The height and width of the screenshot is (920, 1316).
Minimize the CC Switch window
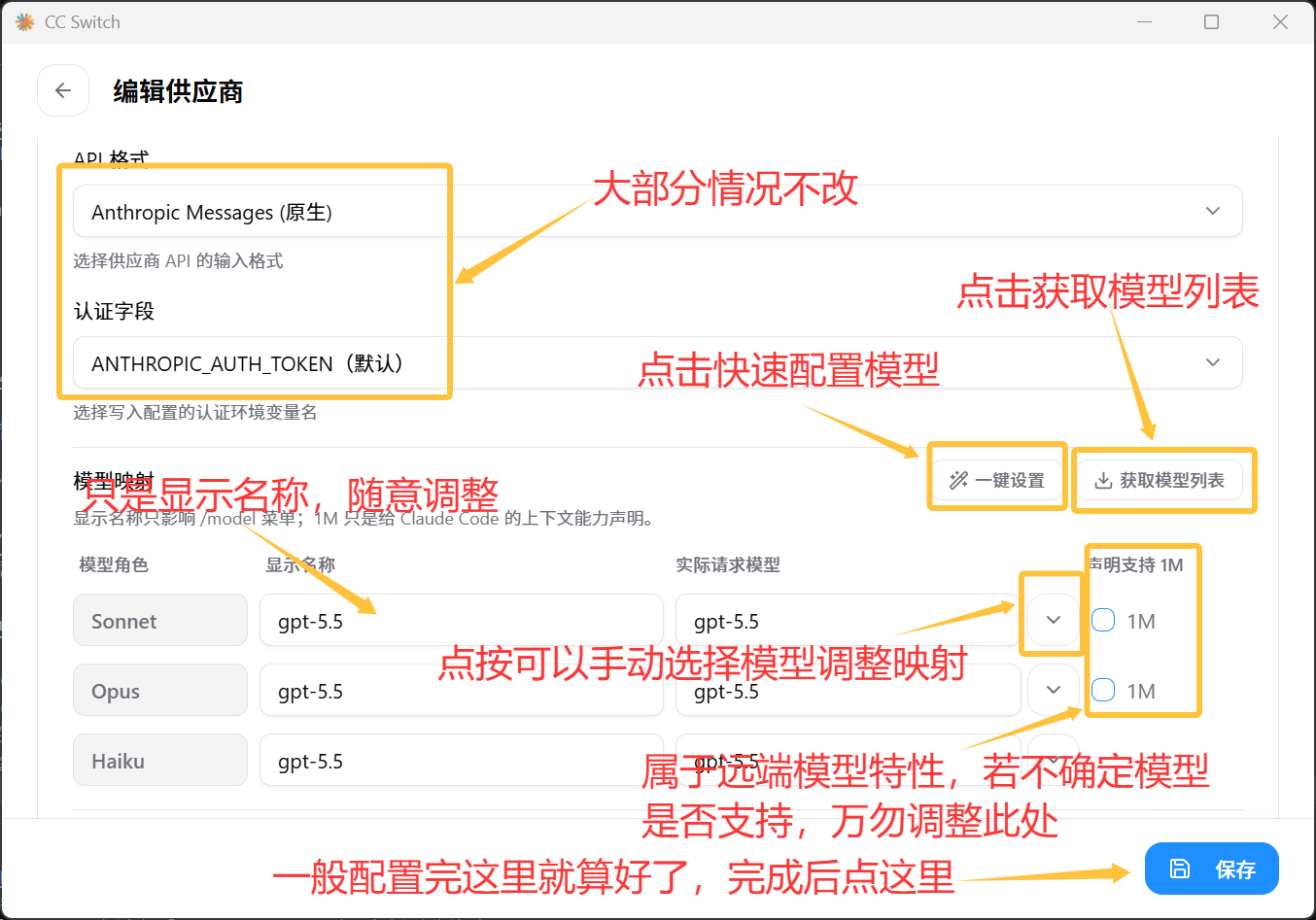point(1145,21)
